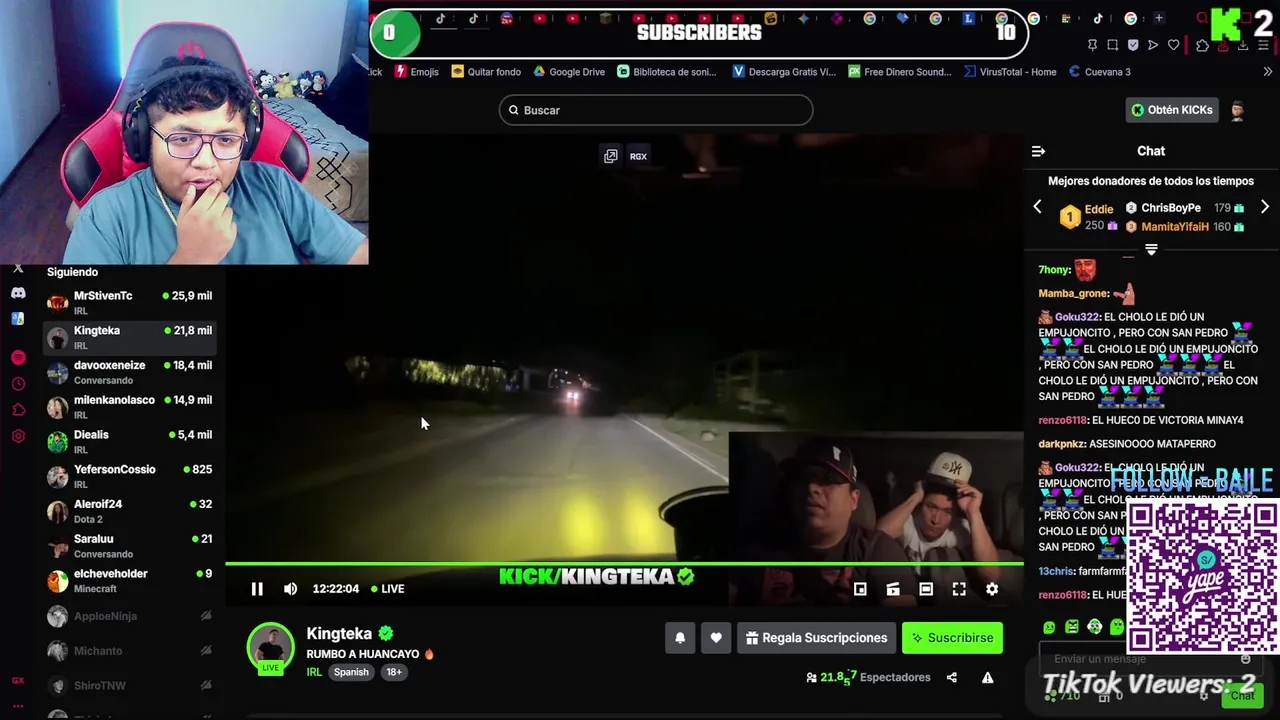The width and height of the screenshot is (1280, 720).
Task: Share the stream via the share icon
Action: pyautogui.click(x=952, y=677)
